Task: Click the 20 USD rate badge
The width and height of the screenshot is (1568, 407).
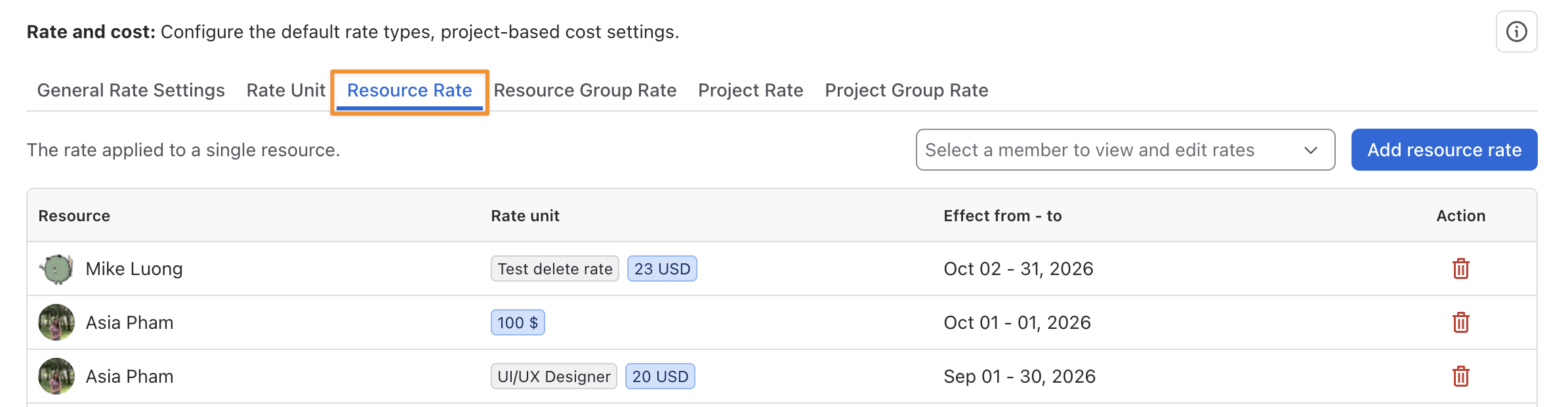Action: 660,376
